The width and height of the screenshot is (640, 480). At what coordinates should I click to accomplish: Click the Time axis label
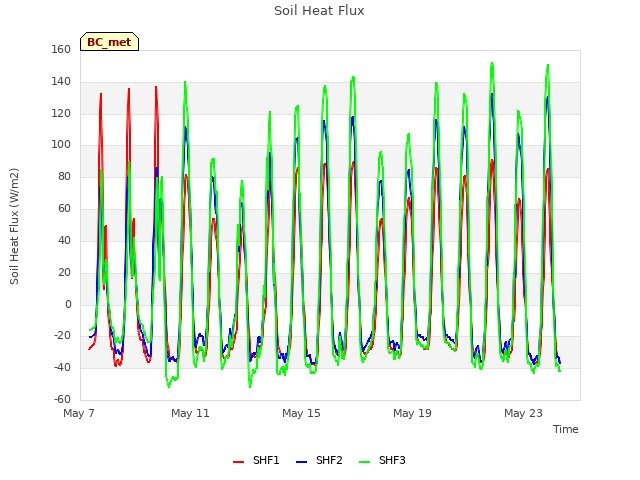coord(566,429)
